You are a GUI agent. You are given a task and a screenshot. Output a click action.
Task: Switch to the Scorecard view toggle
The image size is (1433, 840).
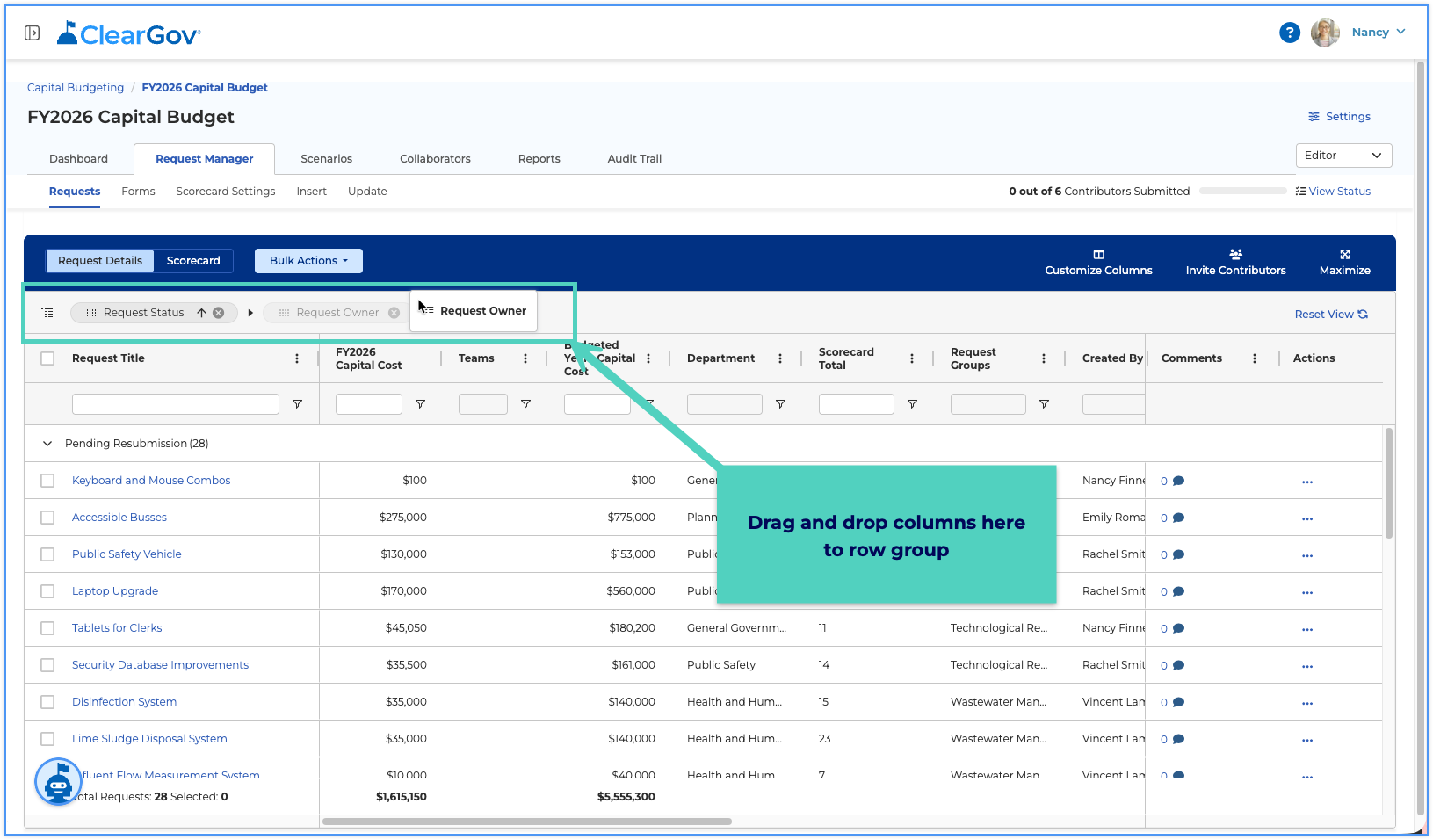point(193,261)
